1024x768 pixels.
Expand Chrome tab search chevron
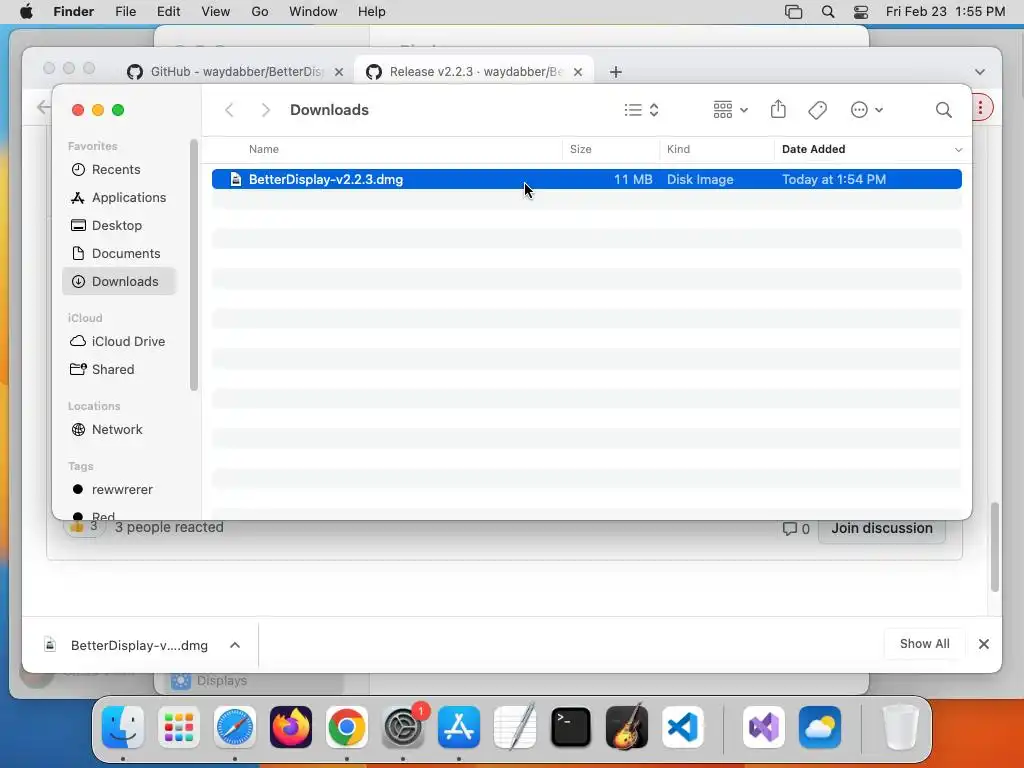coord(980,72)
